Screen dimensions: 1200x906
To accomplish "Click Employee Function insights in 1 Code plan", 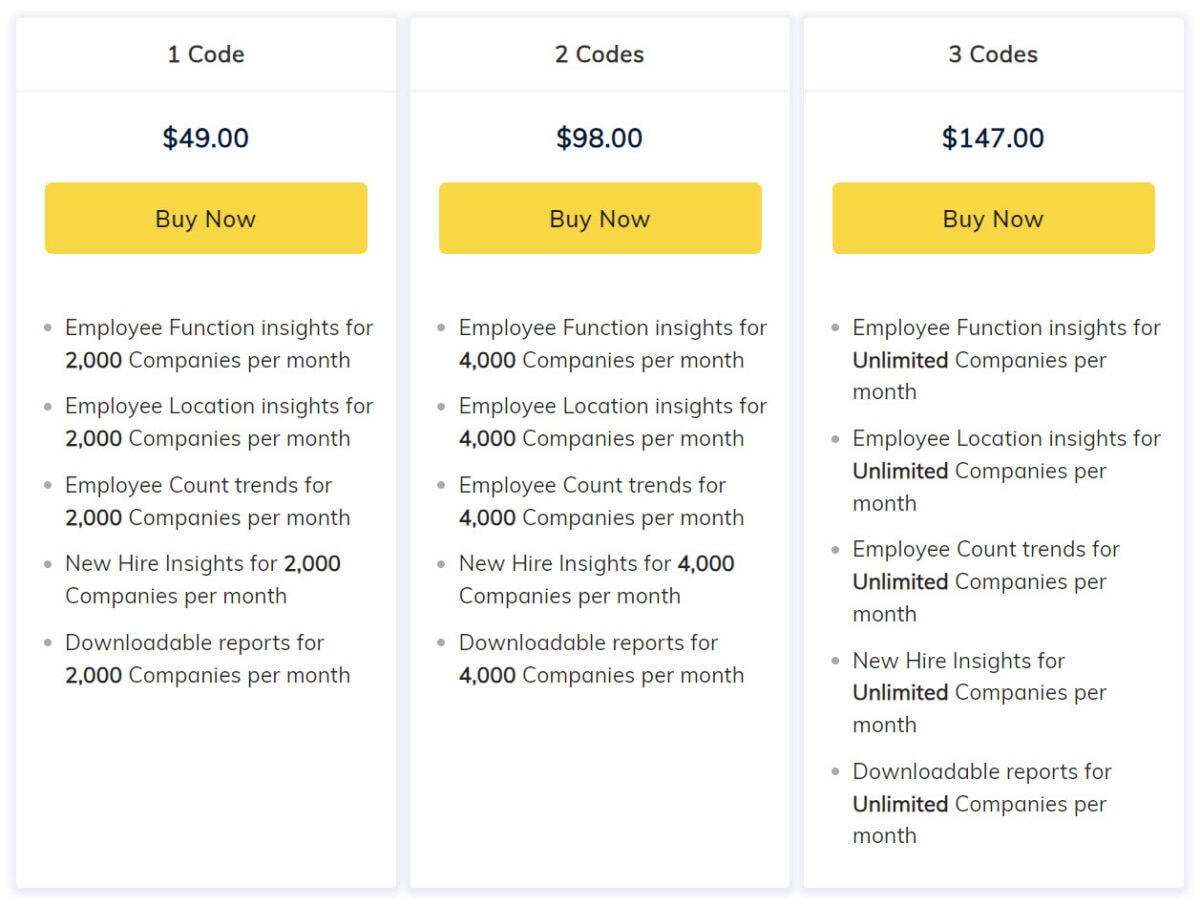I will point(218,327).
